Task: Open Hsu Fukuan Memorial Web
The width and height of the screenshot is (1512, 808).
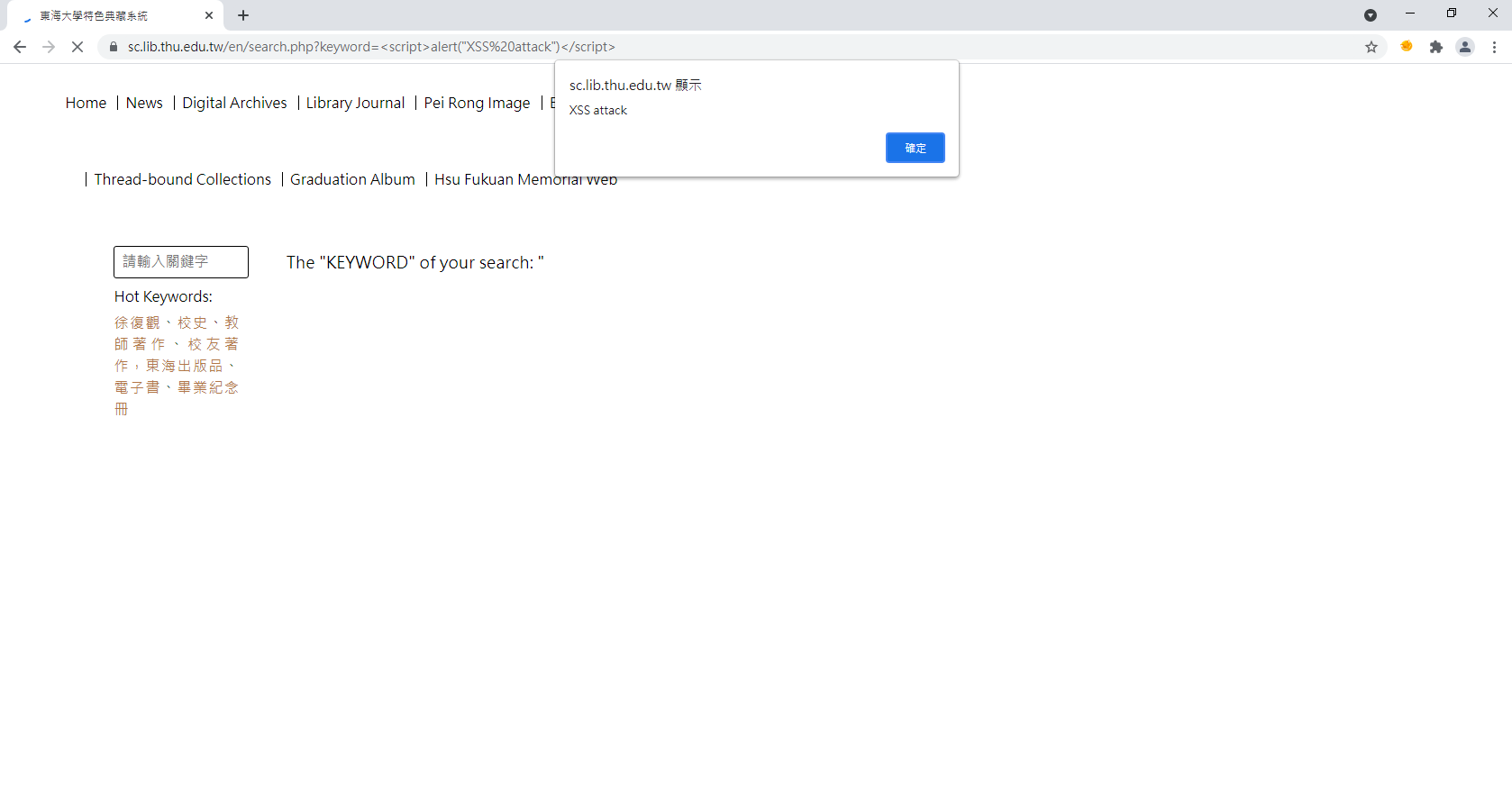Action: 525,179
